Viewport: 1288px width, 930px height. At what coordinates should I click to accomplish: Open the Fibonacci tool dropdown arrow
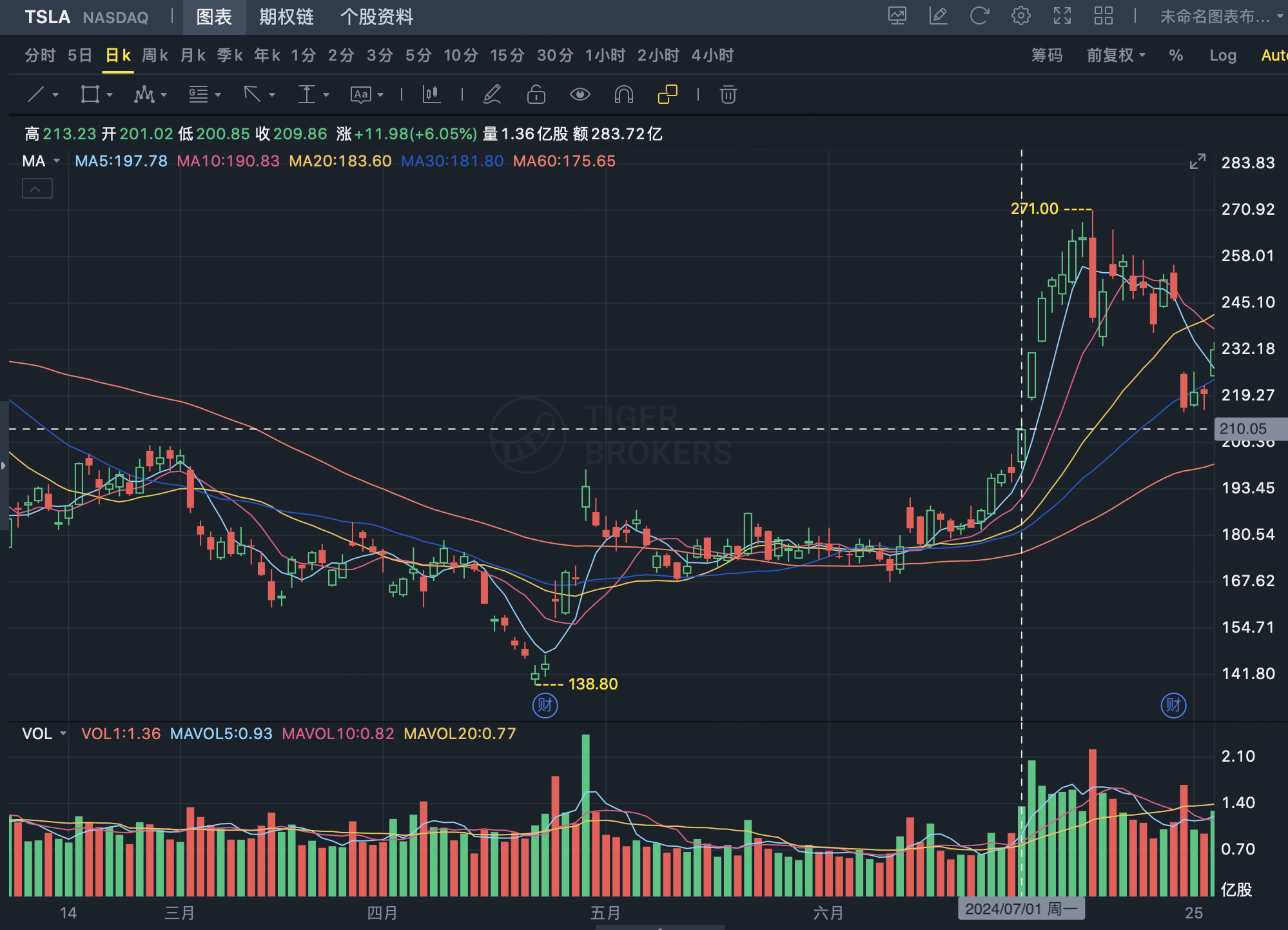218,95
